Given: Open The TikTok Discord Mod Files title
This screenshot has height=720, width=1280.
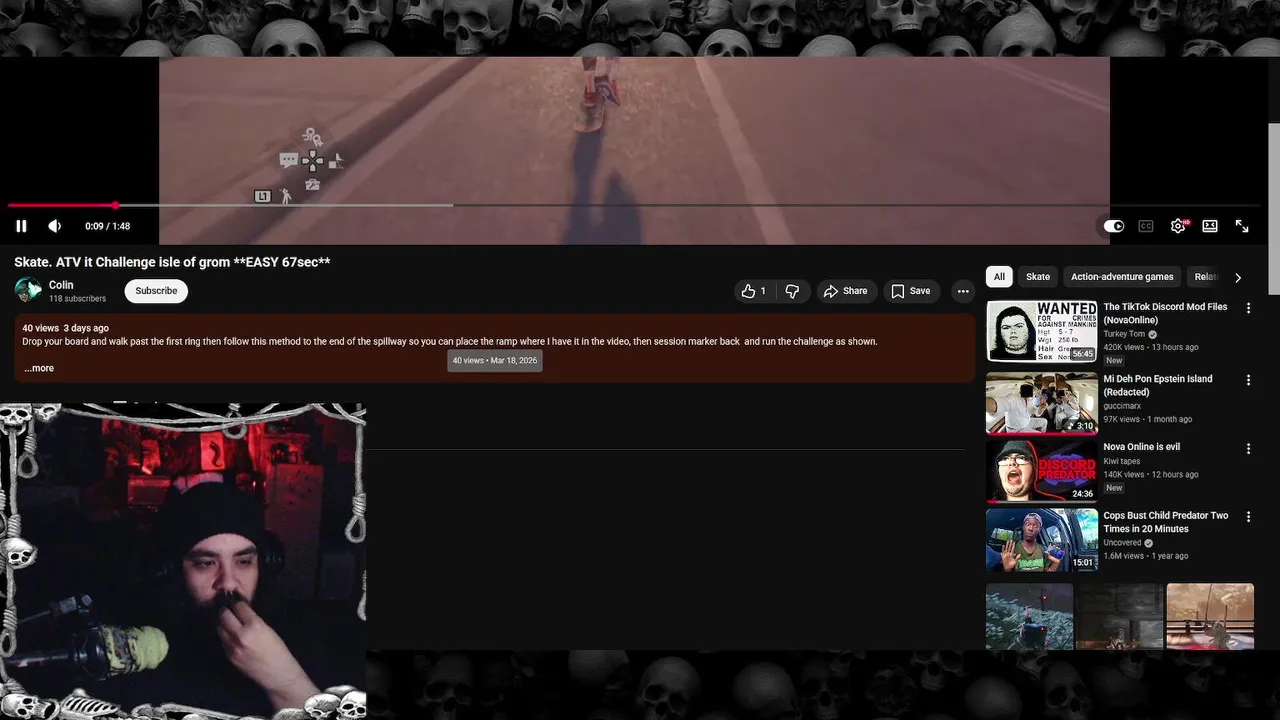Looking at the screenshot, I should (x=1165, y=313).
